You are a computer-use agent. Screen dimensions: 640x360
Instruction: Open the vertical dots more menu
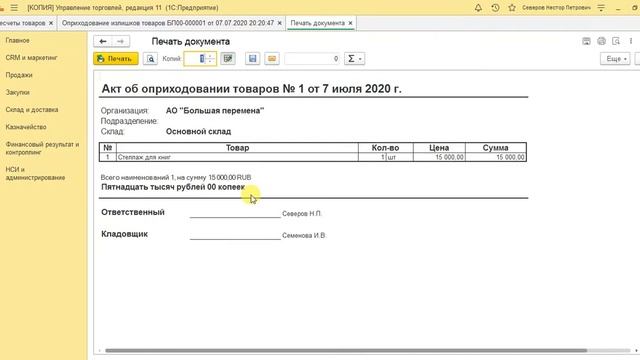(631, 41)
